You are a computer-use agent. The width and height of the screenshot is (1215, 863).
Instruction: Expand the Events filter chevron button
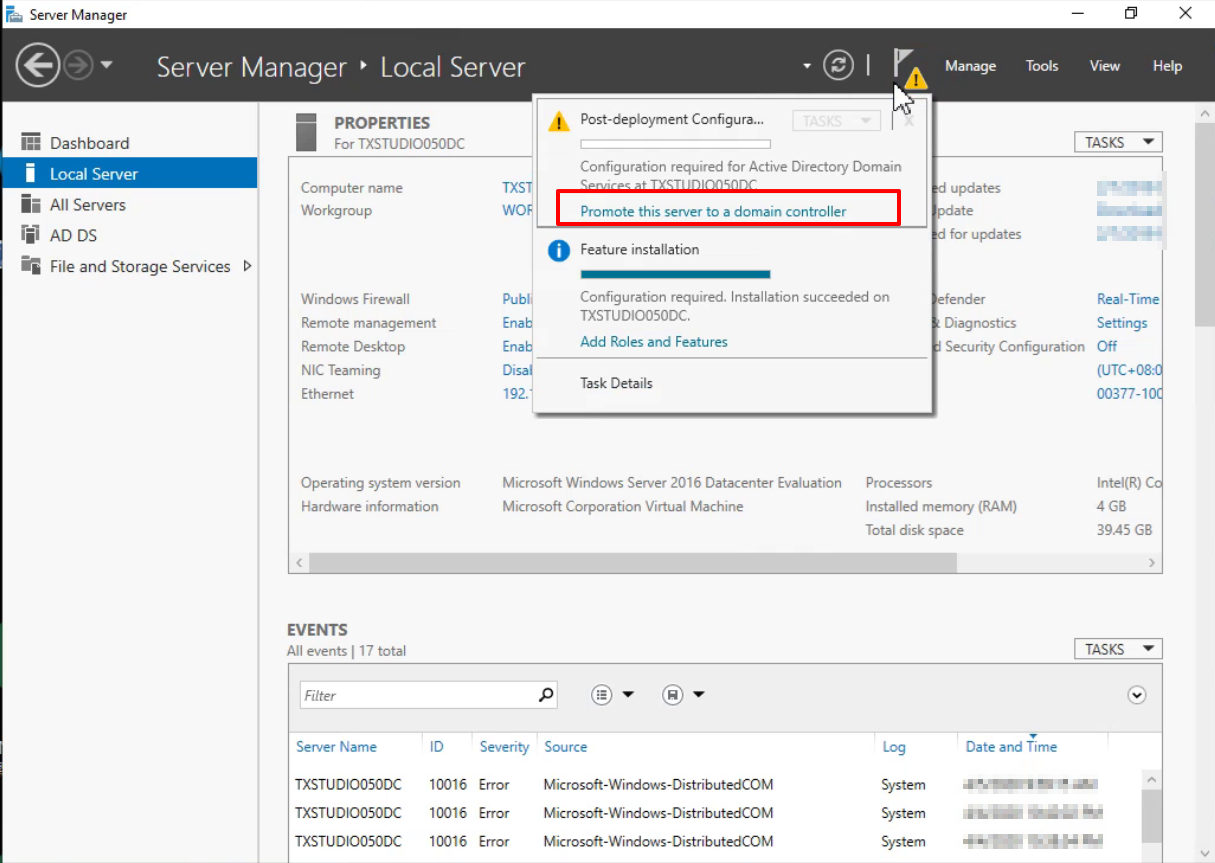1136,695
